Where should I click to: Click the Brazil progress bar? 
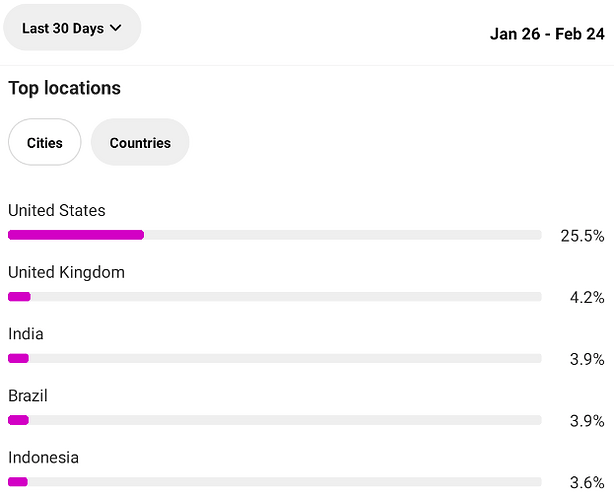[x=275, y=420]
